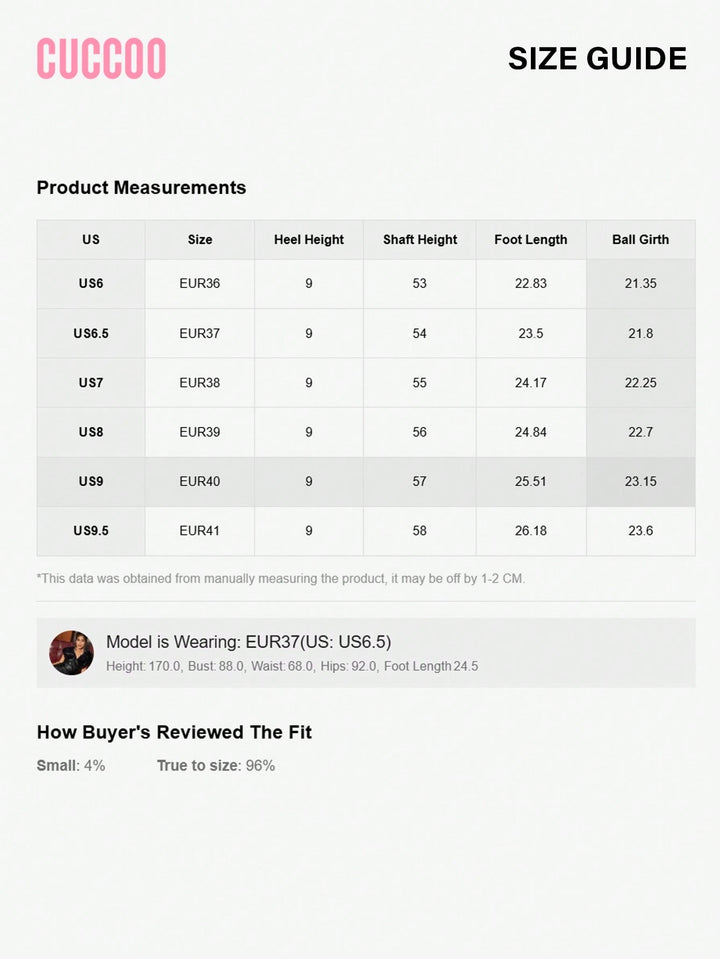Click the 22.25 ball girth value
The image size is (720, 959).
[x=640, y=383]
